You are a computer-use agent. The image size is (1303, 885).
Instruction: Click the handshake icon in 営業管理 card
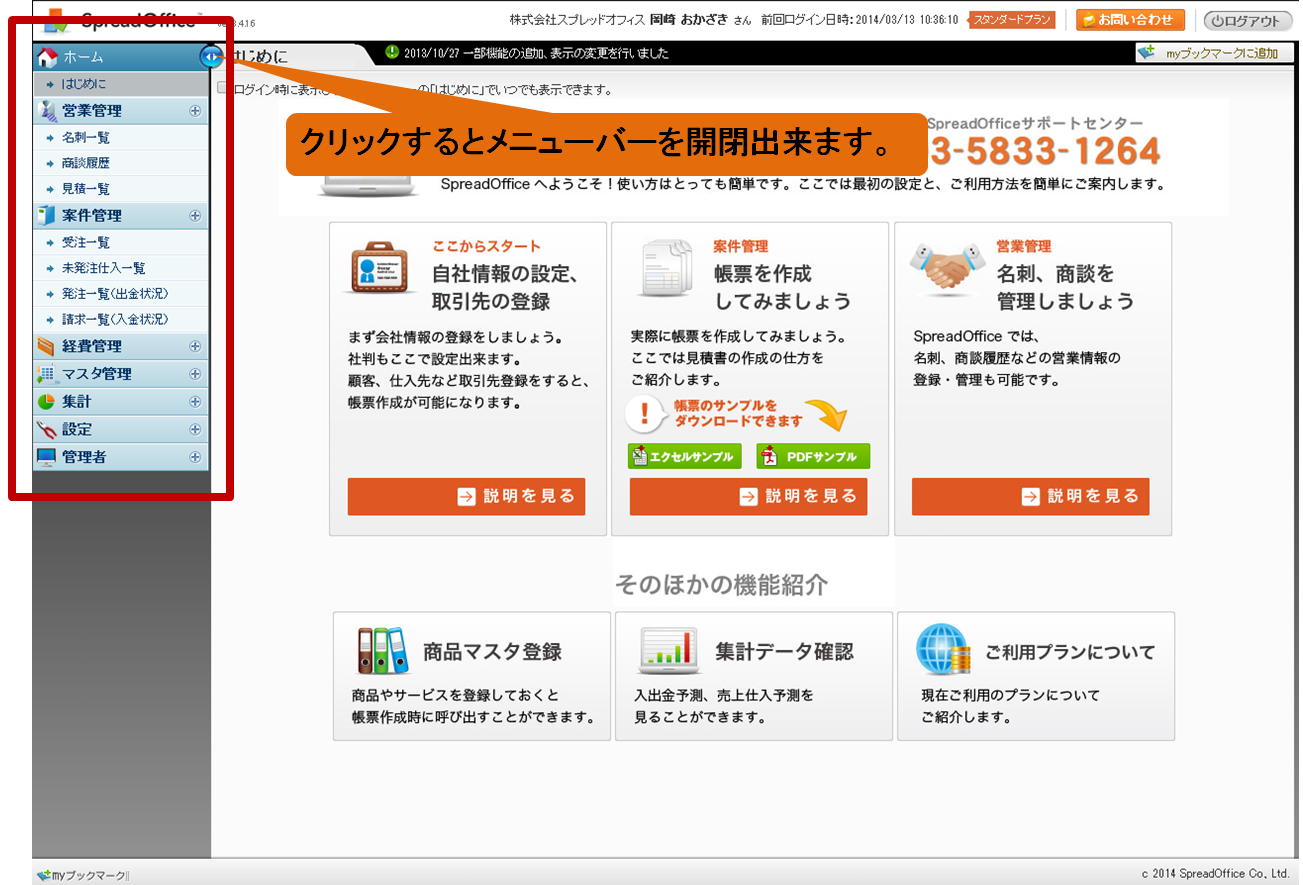[946, 268]
